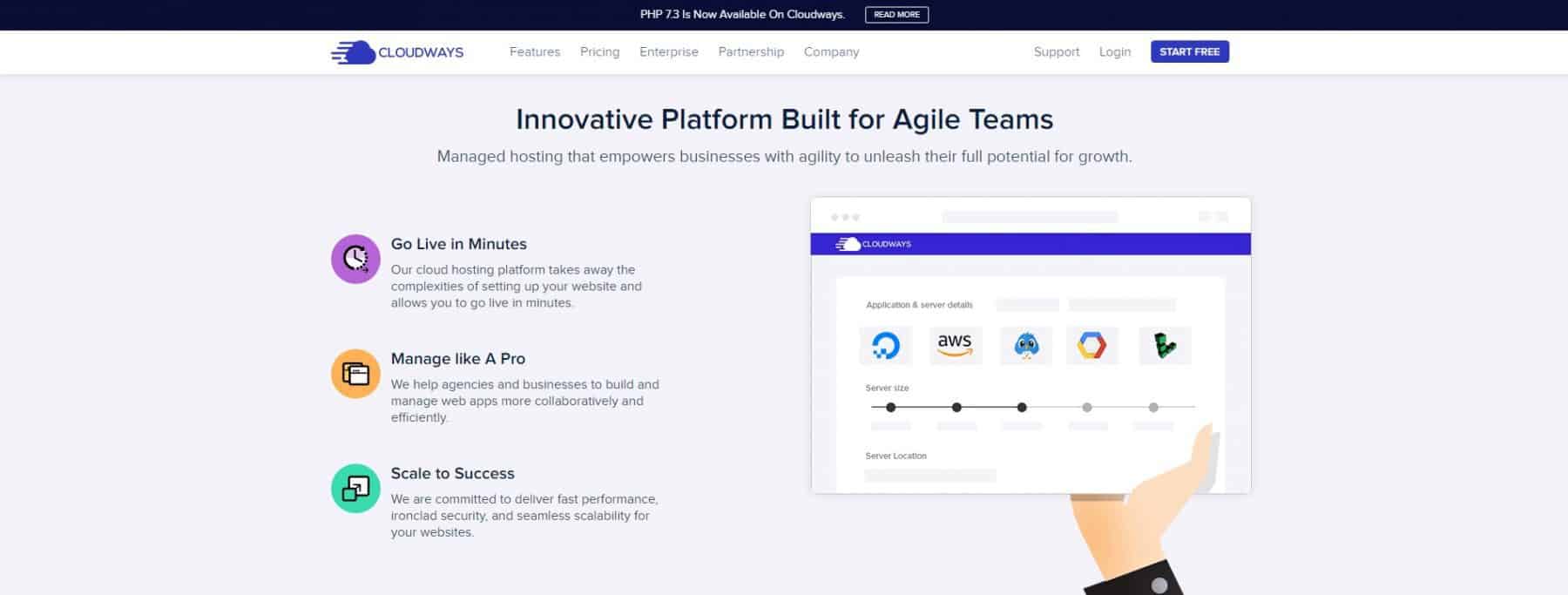The width and height of the screenshot is (1568, 595).
Task: Click the START FREE button
Action: [1190, 52]
